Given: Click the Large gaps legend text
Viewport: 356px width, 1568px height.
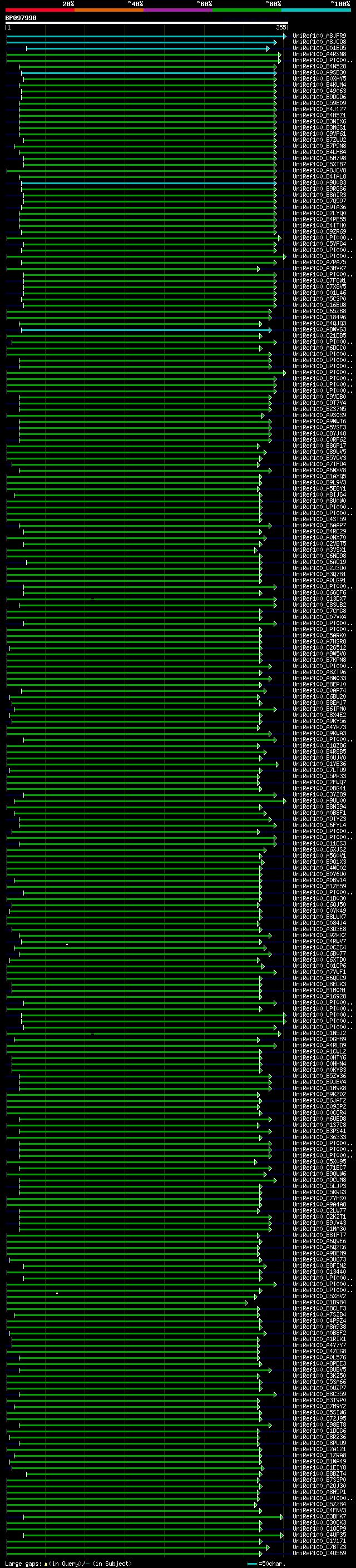Looking at the screenshot, I should click(23, 1563).
